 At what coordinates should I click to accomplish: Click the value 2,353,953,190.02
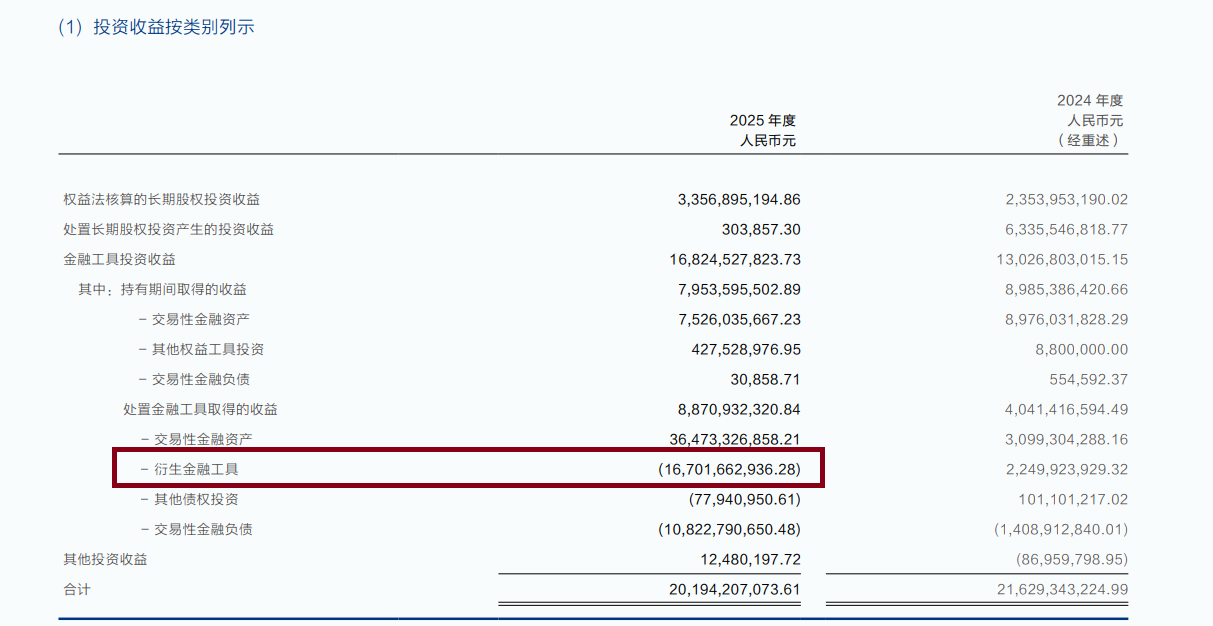pos(1067,200)
